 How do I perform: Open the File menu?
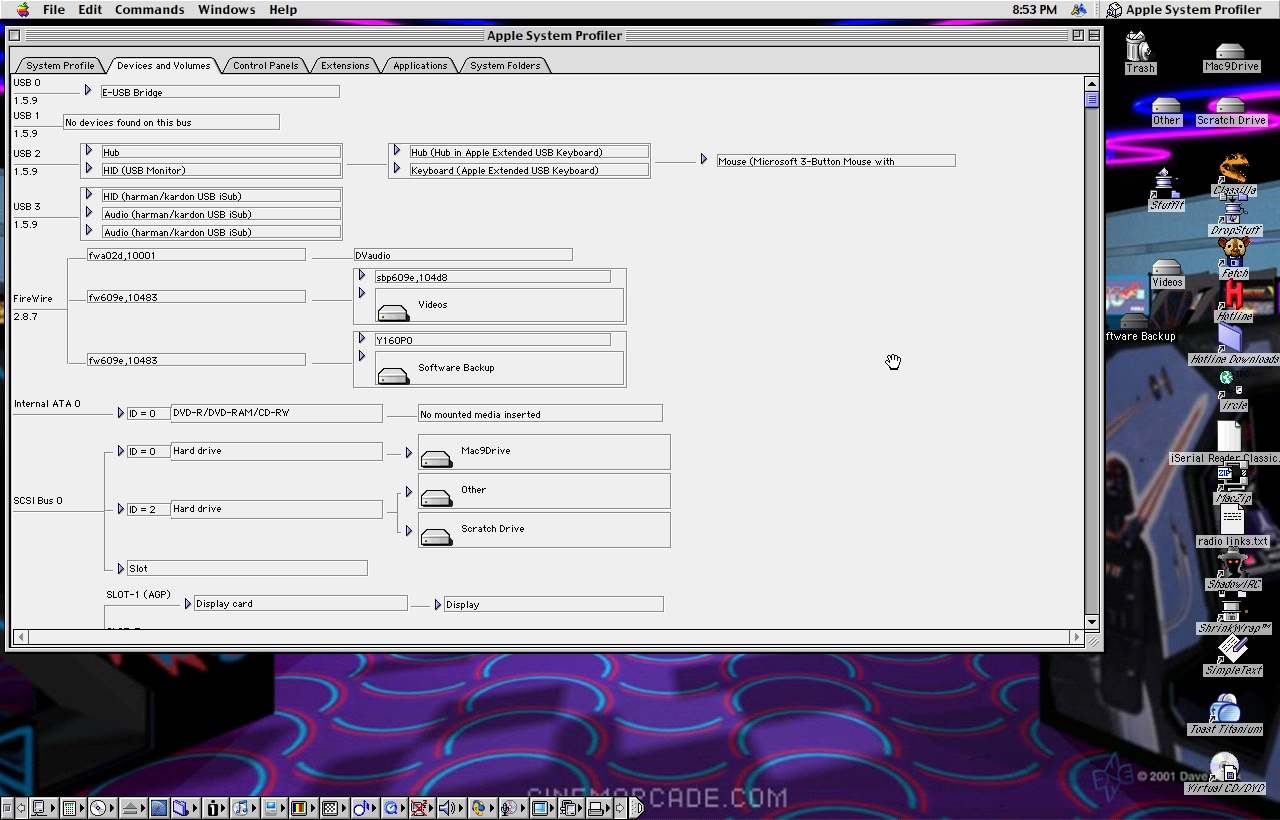pos(54,9)
